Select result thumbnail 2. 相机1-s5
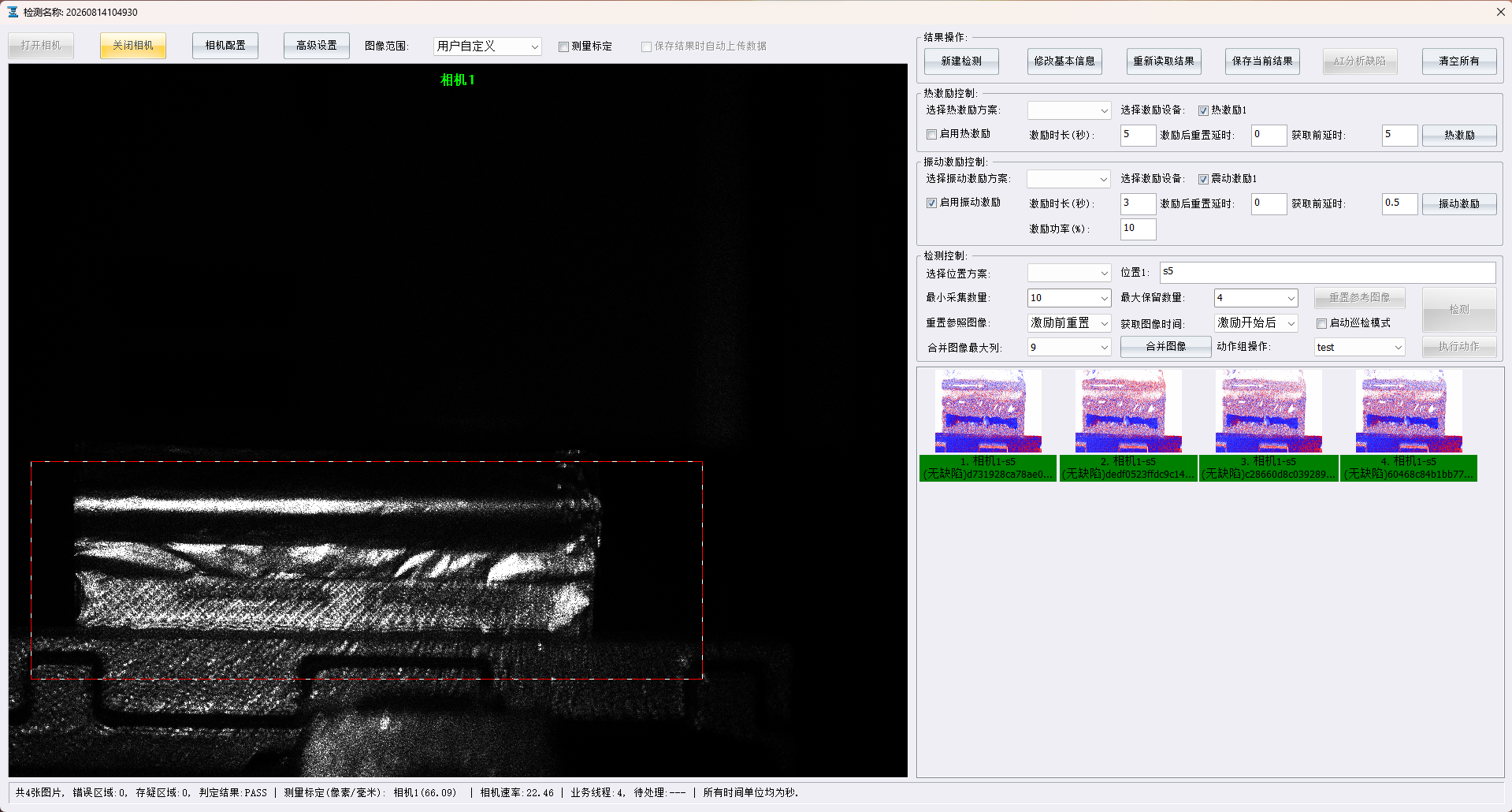The width and height of the screenshot is (1512, 812). click(1128, 426)
